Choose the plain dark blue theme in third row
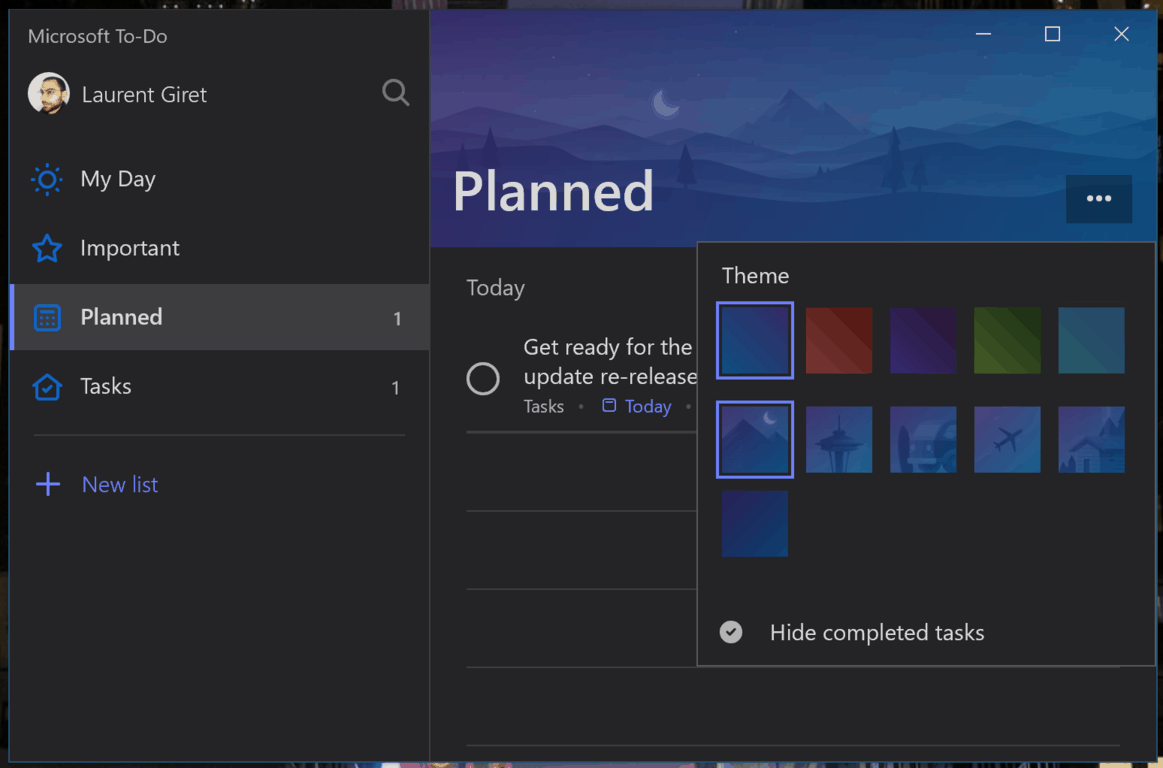The width and height of the screenshot is (1163, 768). pos(755,523)
